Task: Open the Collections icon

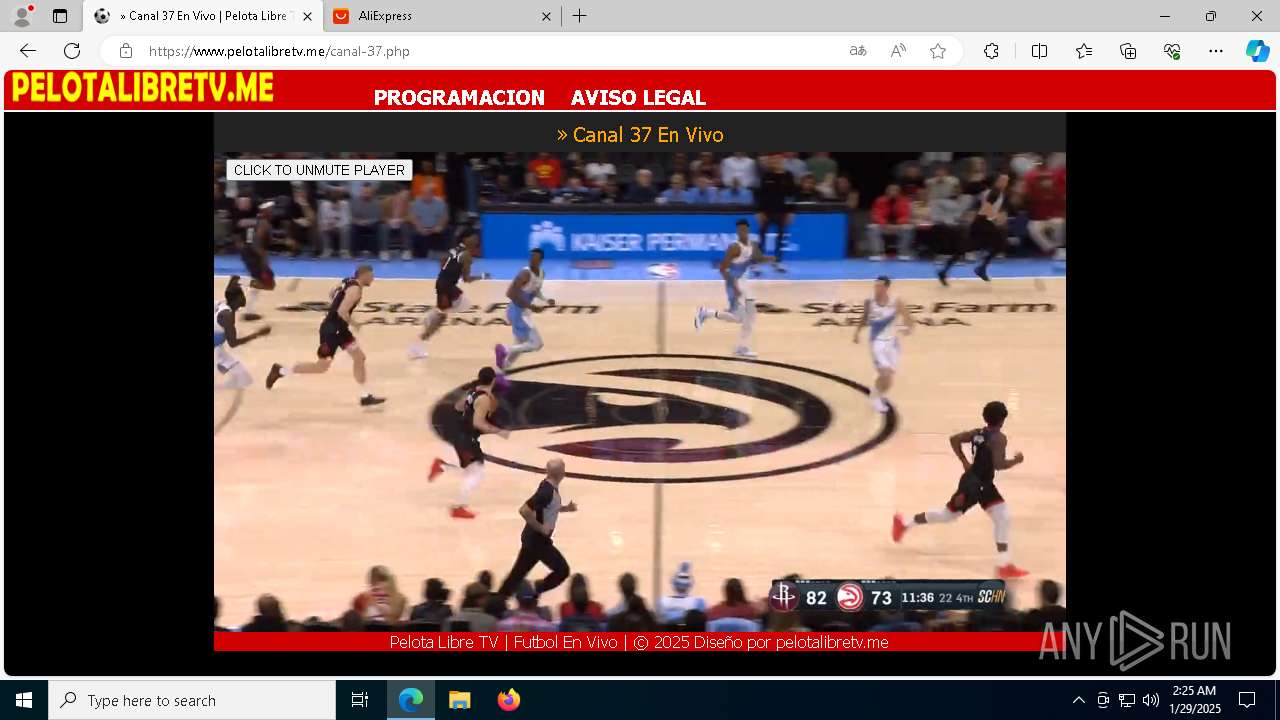Action: pos(1128,51)
